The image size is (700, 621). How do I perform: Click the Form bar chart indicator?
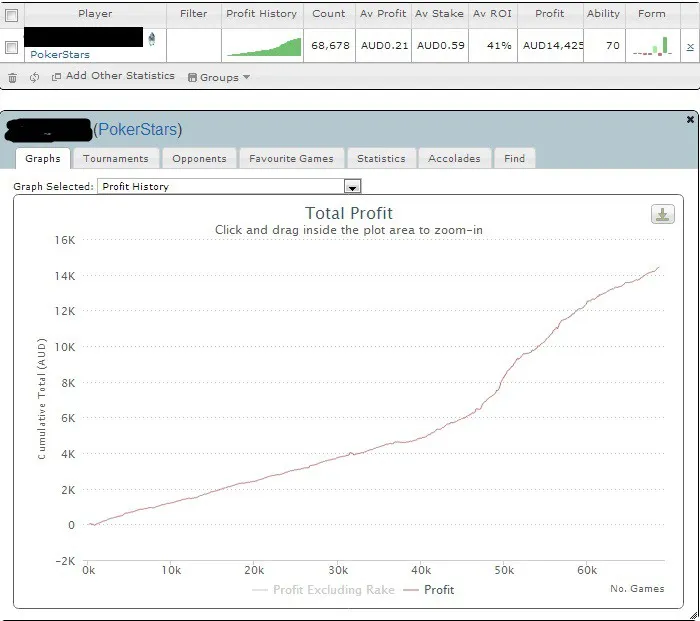click(651, 46)
